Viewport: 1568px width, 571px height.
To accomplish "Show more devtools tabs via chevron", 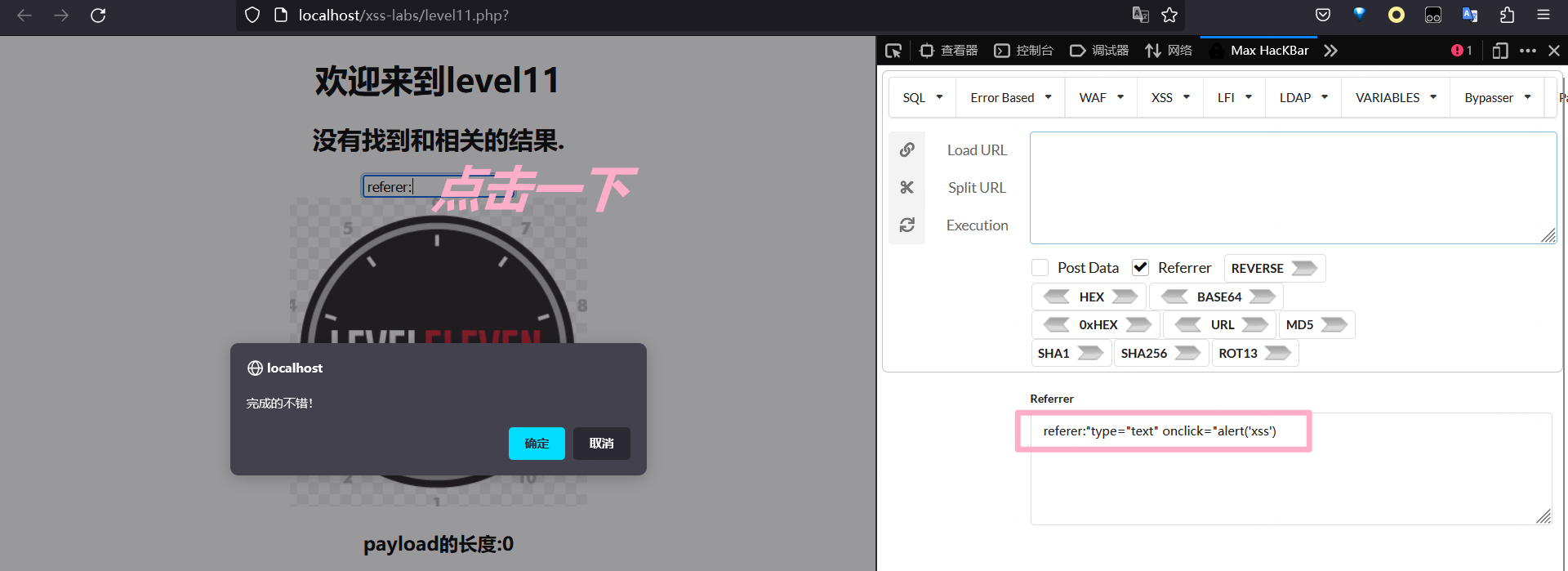I will point(1330,51).
